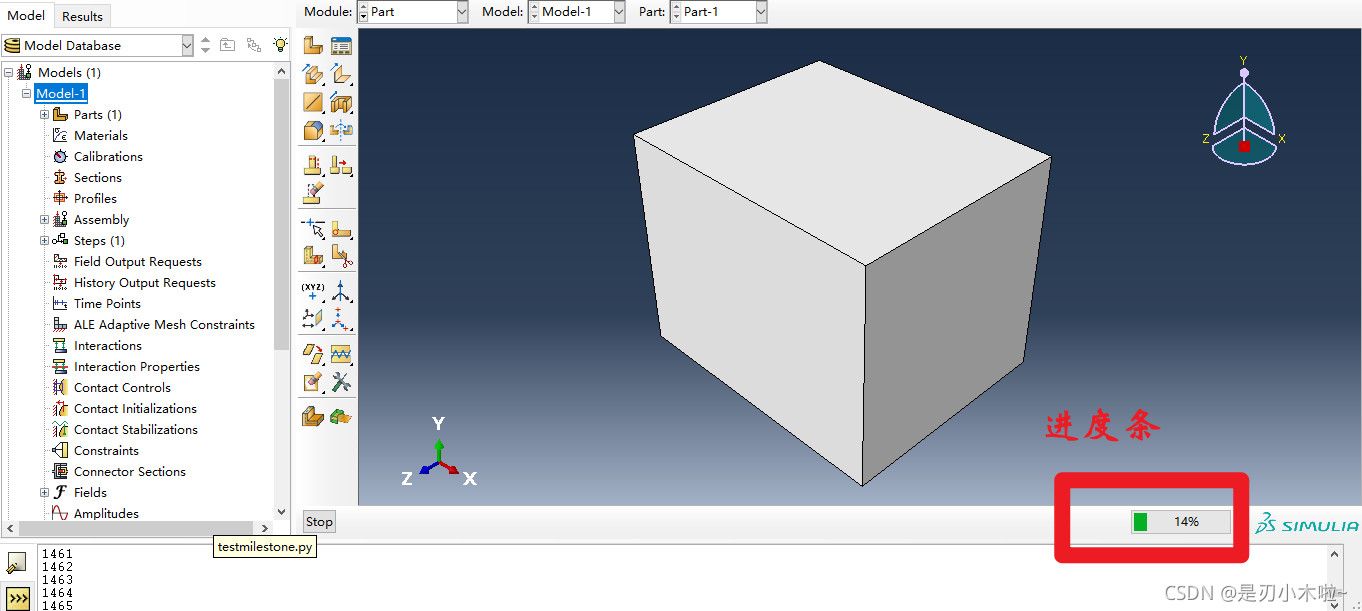Click the wrench geometry repair tools icon
Viewport: 1362px width, 611px height.
[x=341, y=382]
